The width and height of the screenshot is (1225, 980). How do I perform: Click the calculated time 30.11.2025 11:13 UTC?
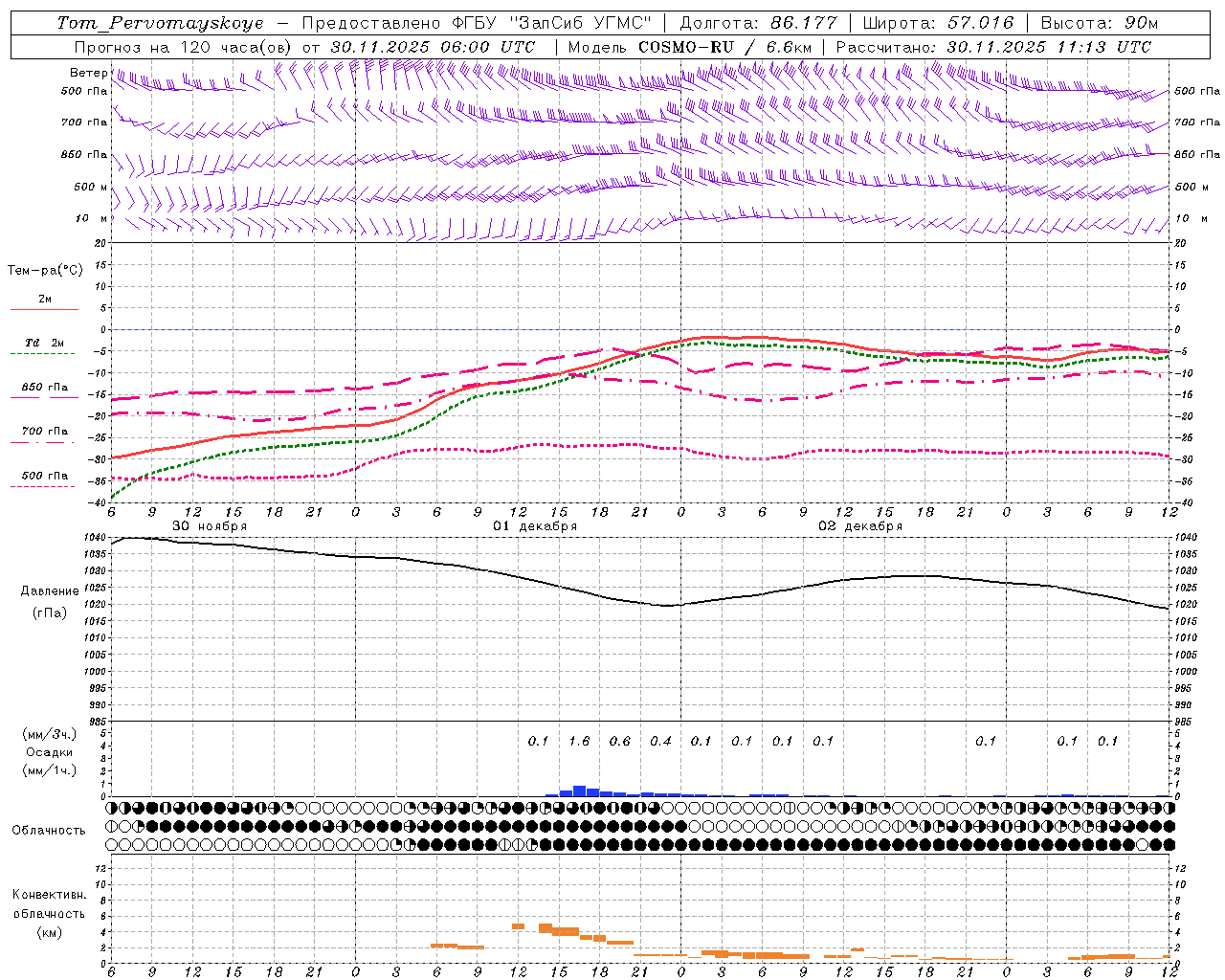(x=1049, y=47)
